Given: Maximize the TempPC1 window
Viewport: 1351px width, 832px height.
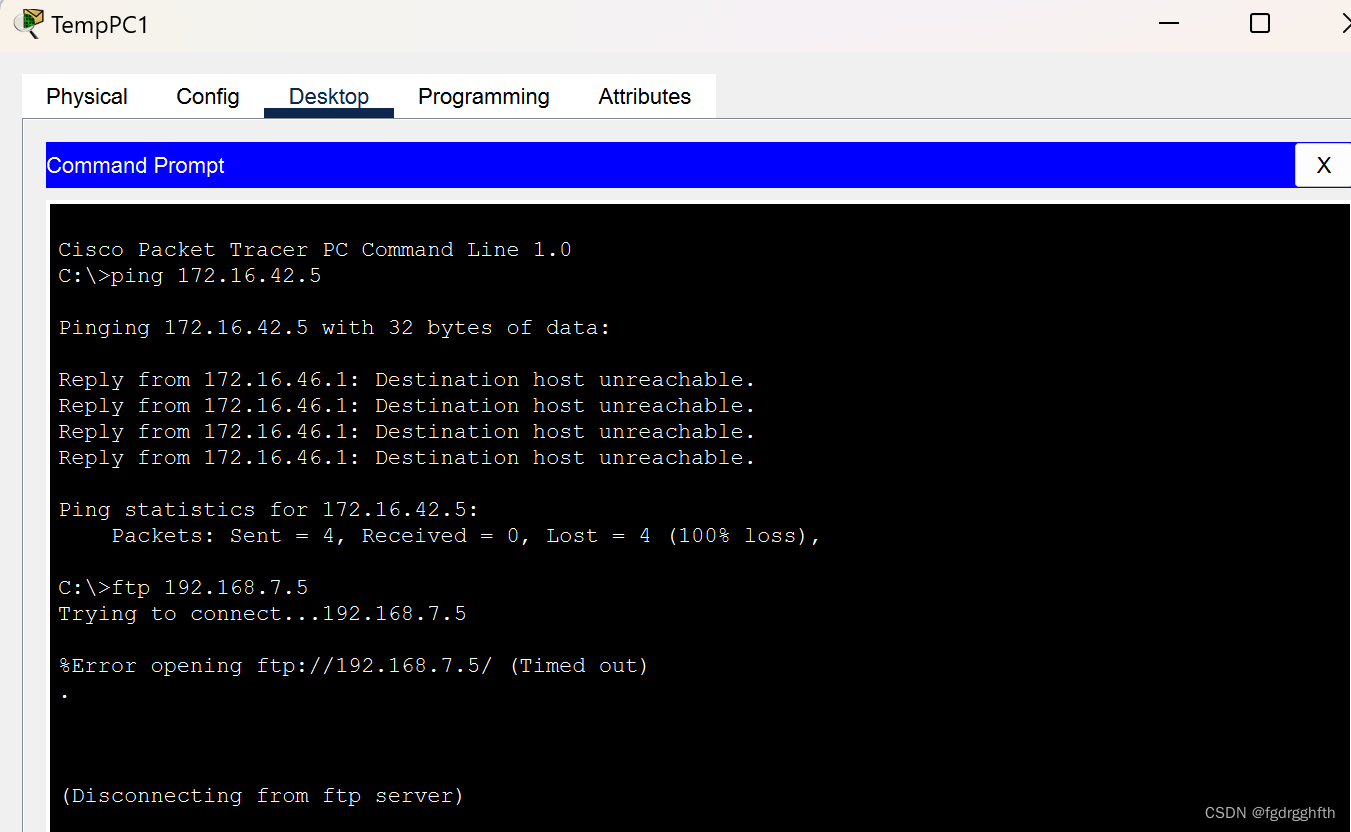Looking at the screenshot, I should click(1260, 23).
